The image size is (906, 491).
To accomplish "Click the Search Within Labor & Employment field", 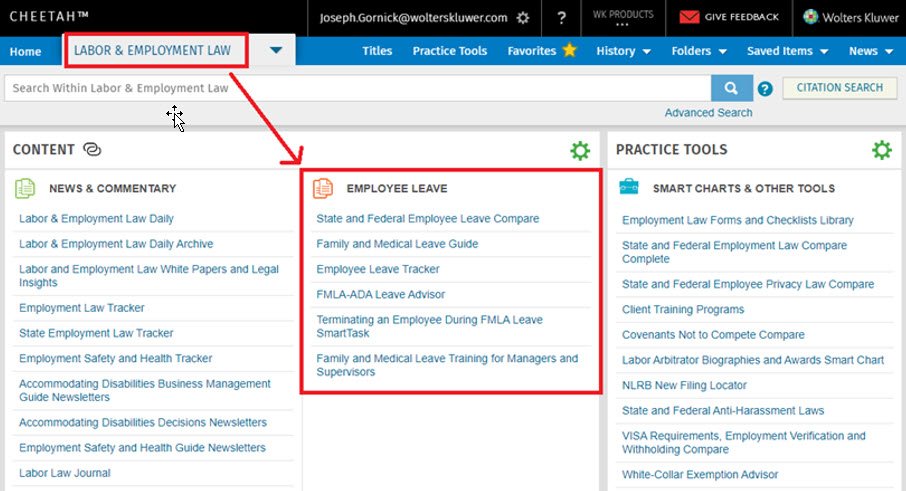I will [355, 88].
